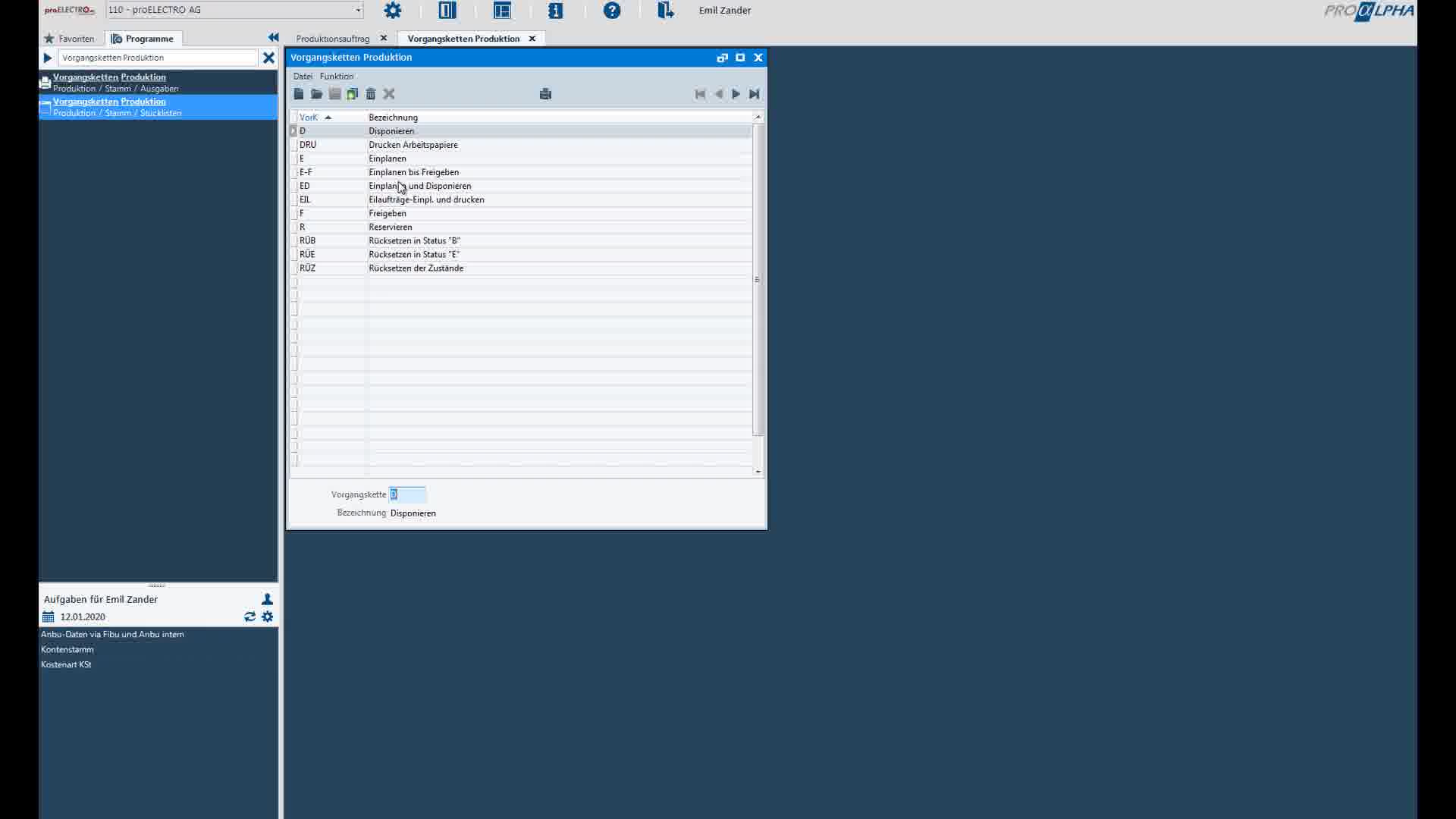The image size is (1456, 819).
Task: Open the Kostenart KSt task
Action: click(x=66, y=665)
